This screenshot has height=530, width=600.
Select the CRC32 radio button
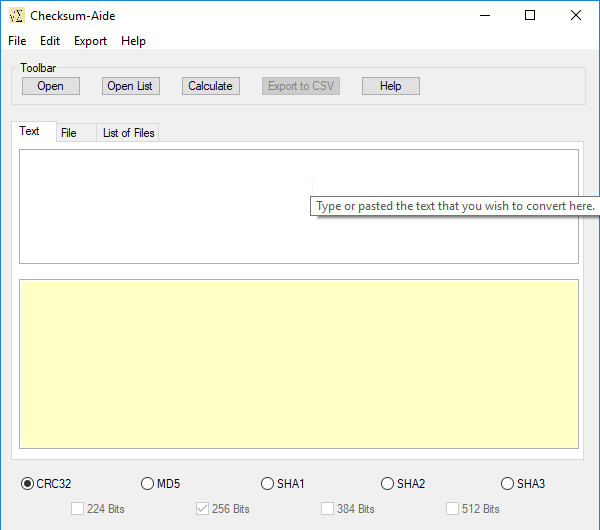point(46,484)
